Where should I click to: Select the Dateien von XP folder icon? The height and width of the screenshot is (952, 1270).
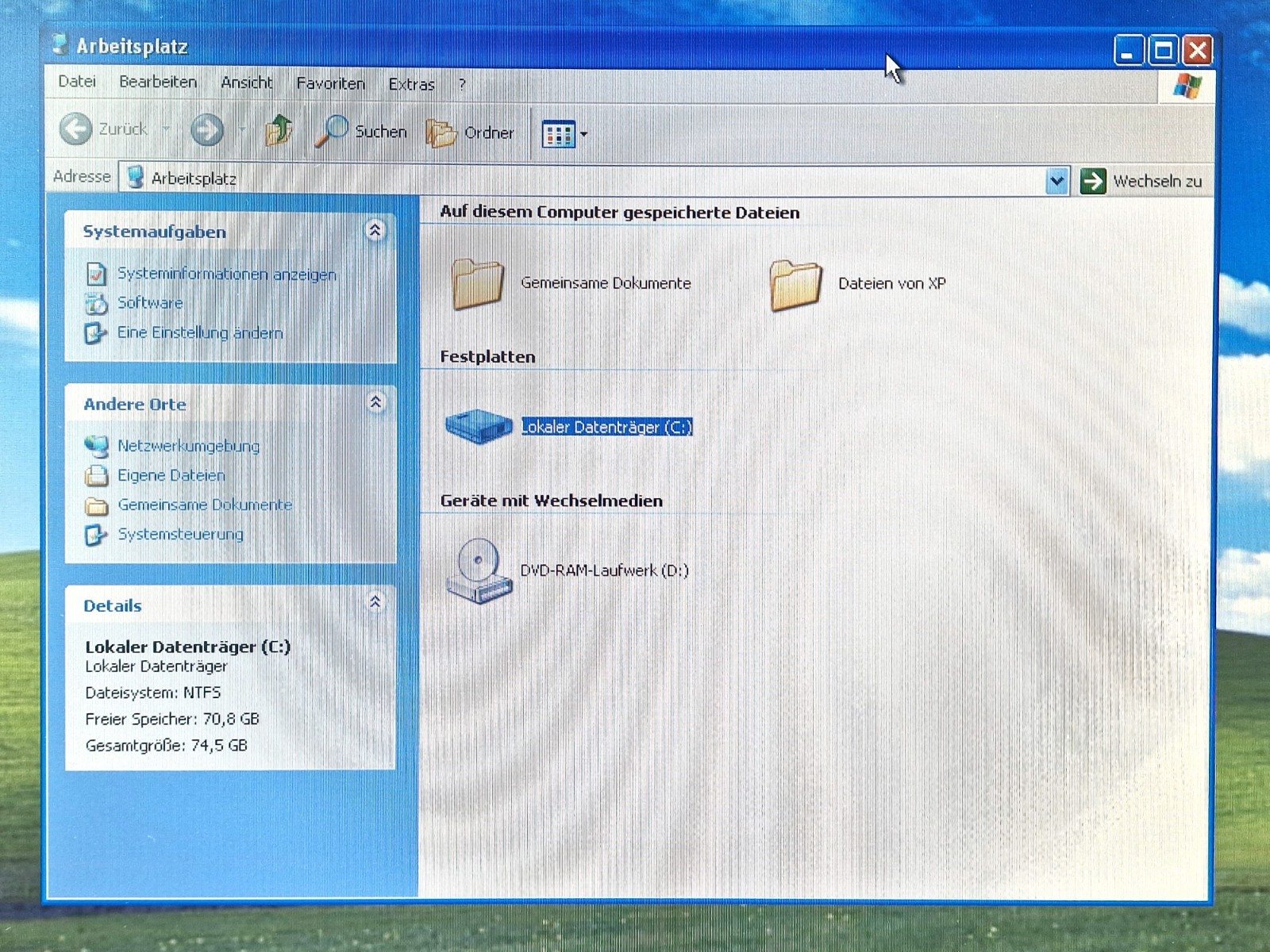click(795, 285)
